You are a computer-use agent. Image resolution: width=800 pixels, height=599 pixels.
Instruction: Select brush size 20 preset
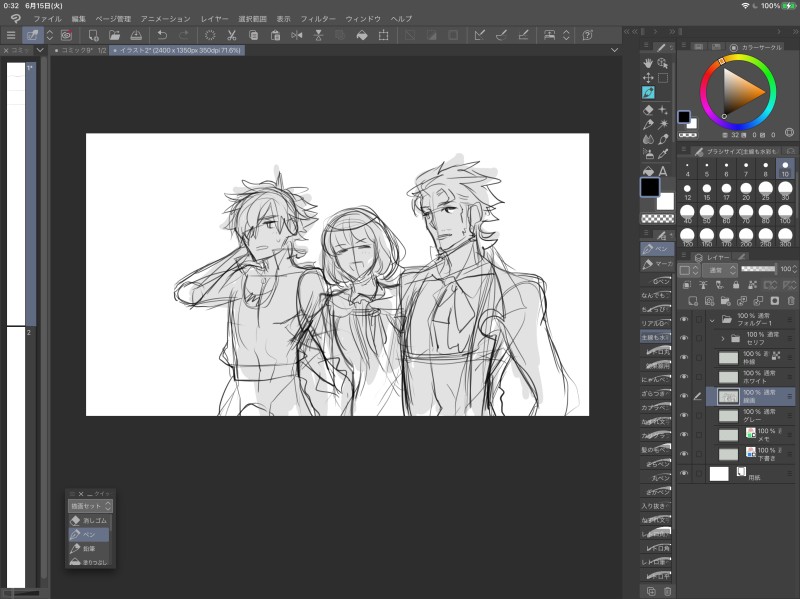click(x=746, y=192)
